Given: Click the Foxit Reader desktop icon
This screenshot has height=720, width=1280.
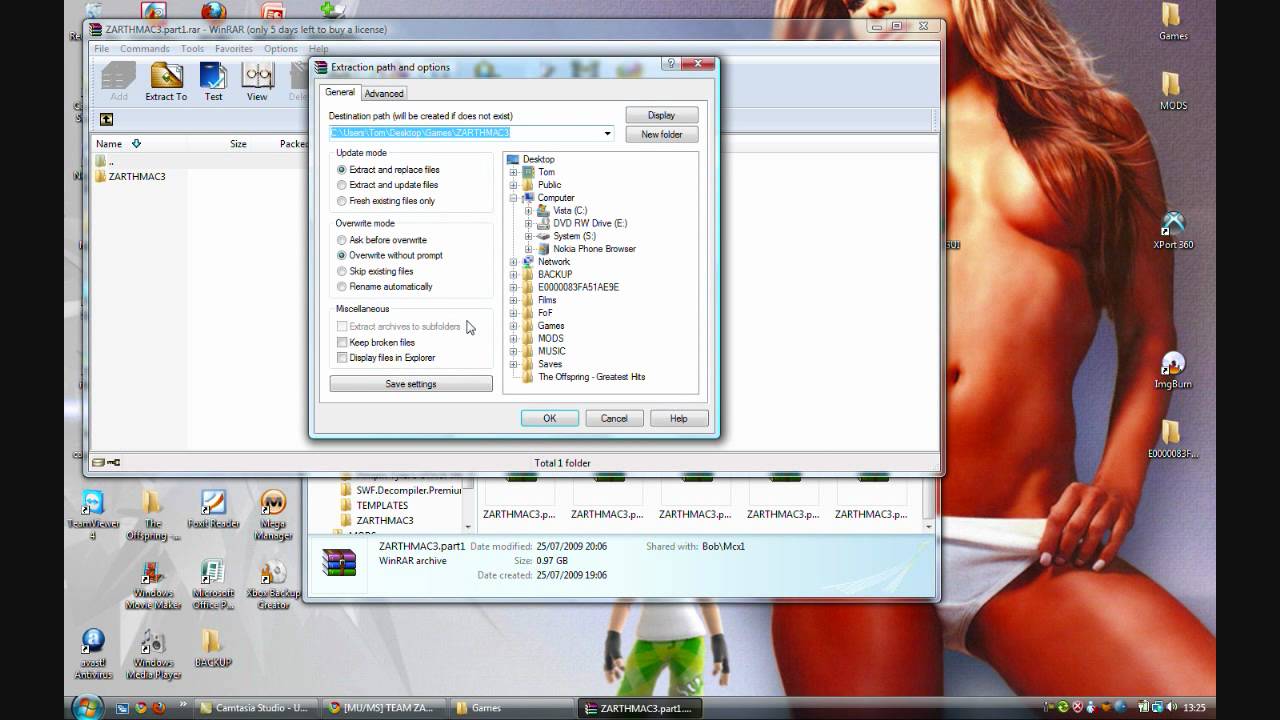Looking at the screenshot, I should click(x=212, y=510).
